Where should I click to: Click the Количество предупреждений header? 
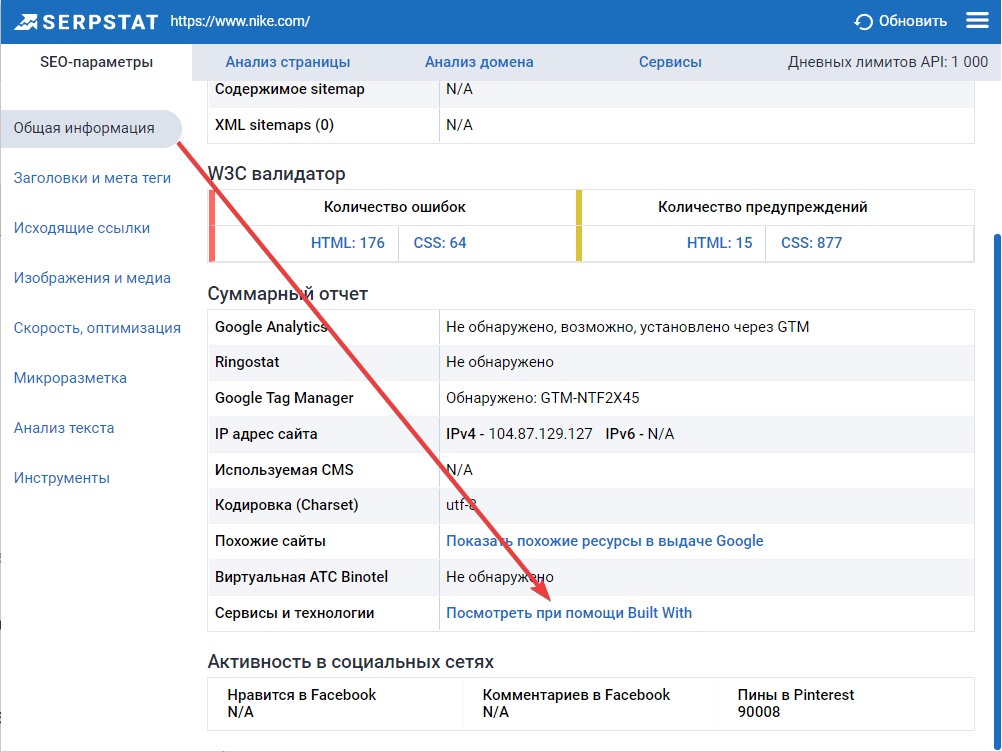tap(762, 207)
